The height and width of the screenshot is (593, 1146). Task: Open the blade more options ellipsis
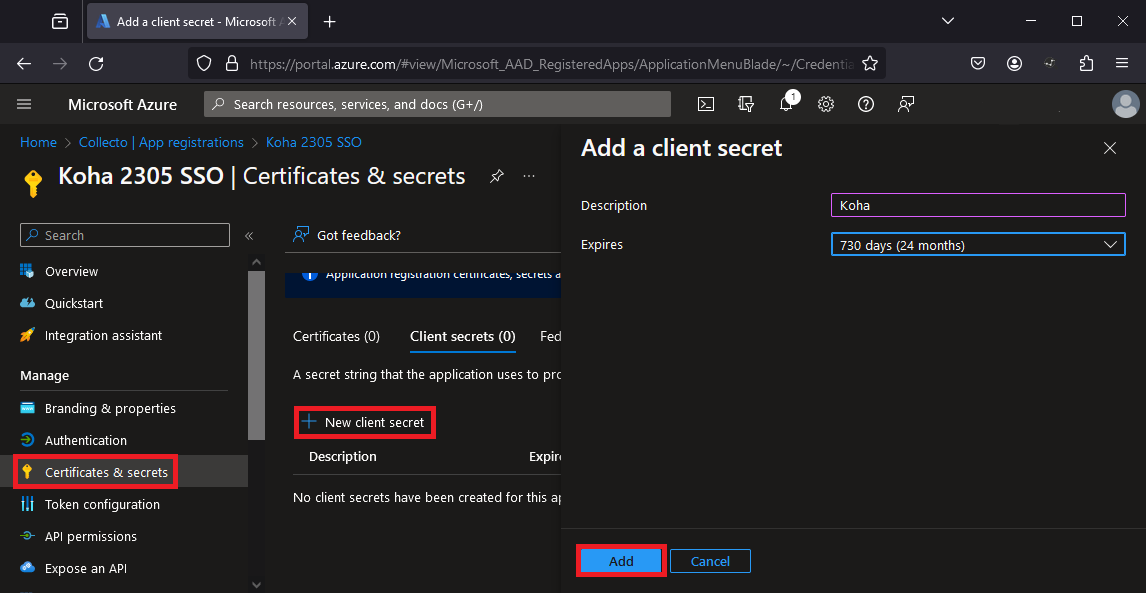pyautogui.click(x=530, y=176)
